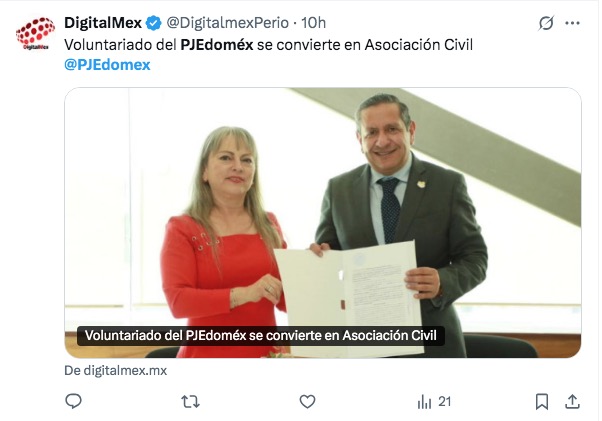Image resolution: width=602 pixels, height=421 pixels.
Task: Bookmark the DigitalMex tweet
Action: [x=541, y=401]
